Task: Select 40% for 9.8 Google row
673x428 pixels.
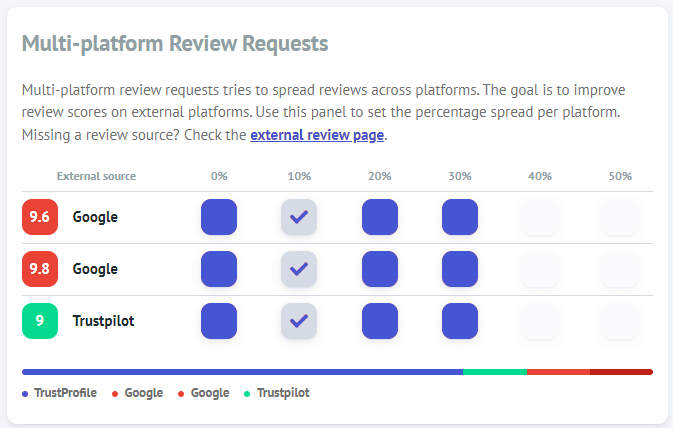Action: click(539, 269)
